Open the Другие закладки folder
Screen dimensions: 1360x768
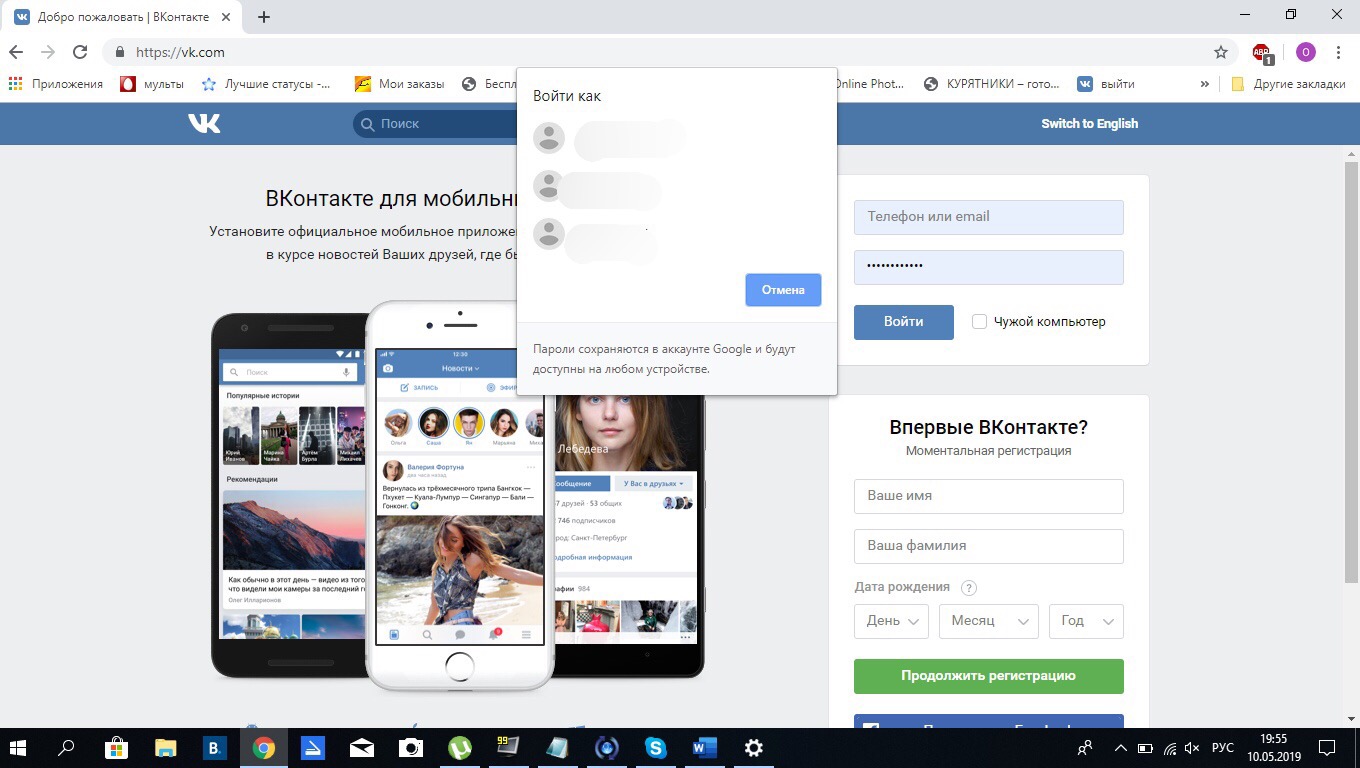click(x=1288, y=84)
